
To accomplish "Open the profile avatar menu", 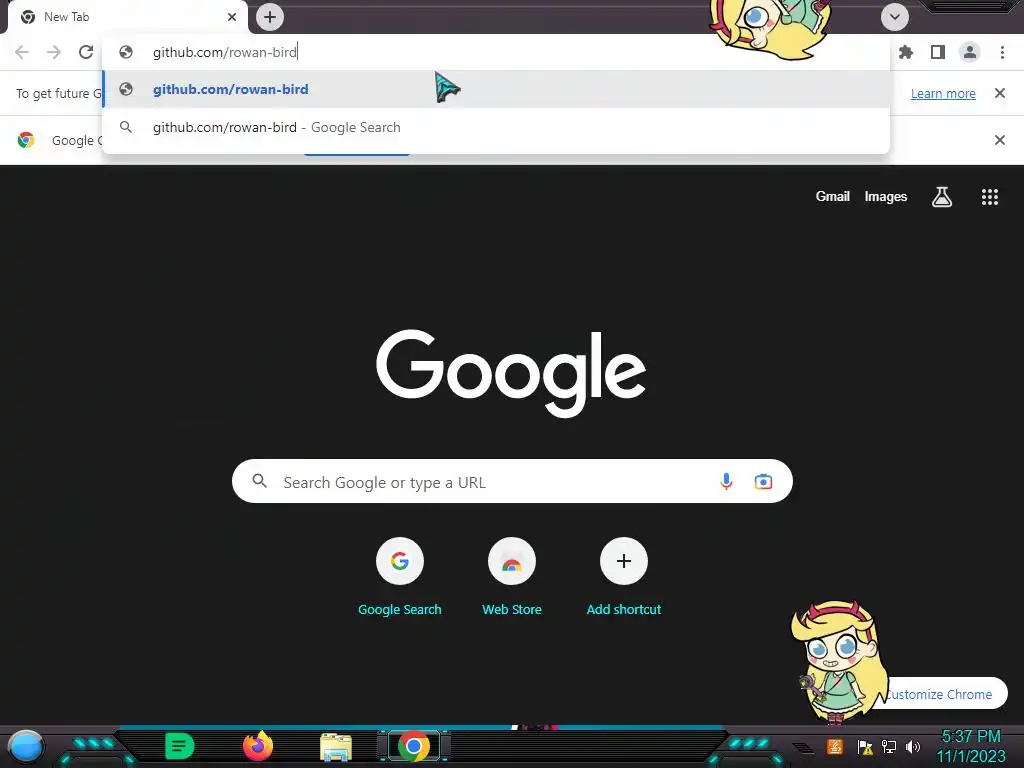I will tap(970, 52).
